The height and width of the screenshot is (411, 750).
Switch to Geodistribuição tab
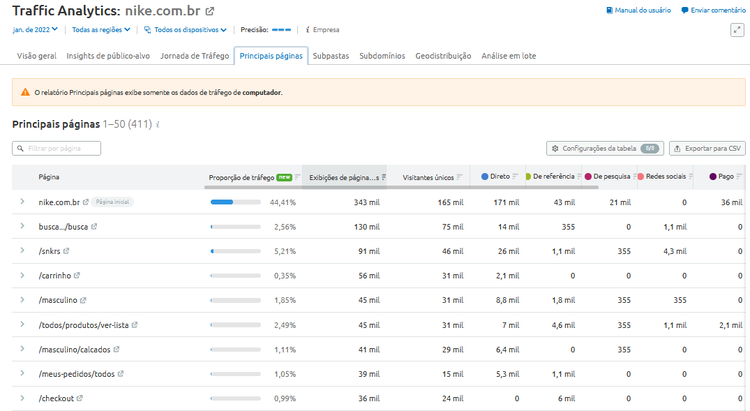tap(443, 56)
